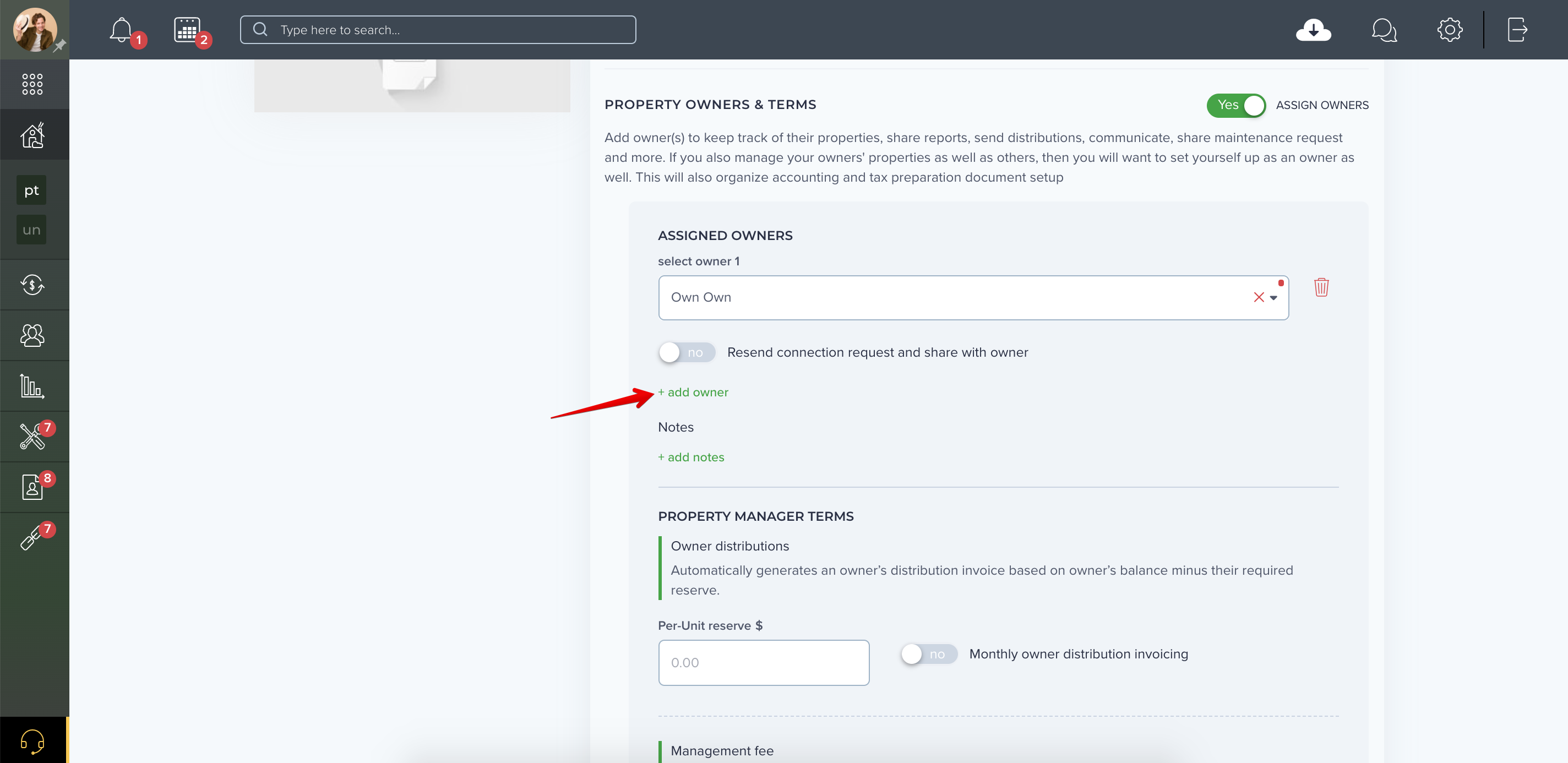
Task: Open the paint brush icon with badge 7
Action: tap(30, 538)
